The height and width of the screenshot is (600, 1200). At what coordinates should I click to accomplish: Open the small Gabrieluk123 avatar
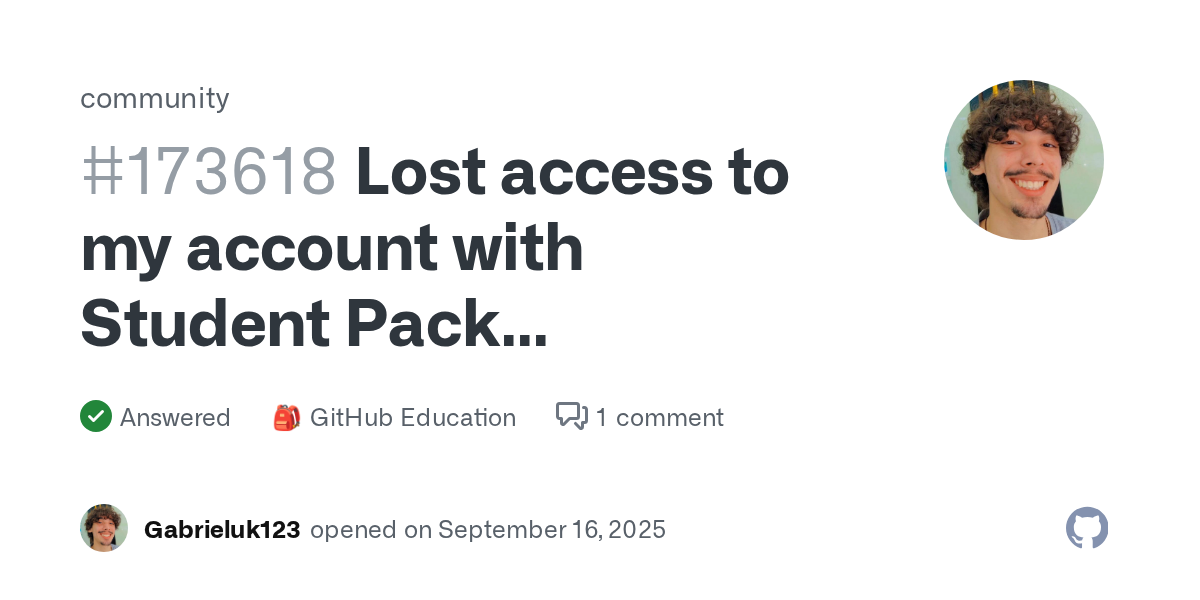pyautogui.click(x=104, y=528)
